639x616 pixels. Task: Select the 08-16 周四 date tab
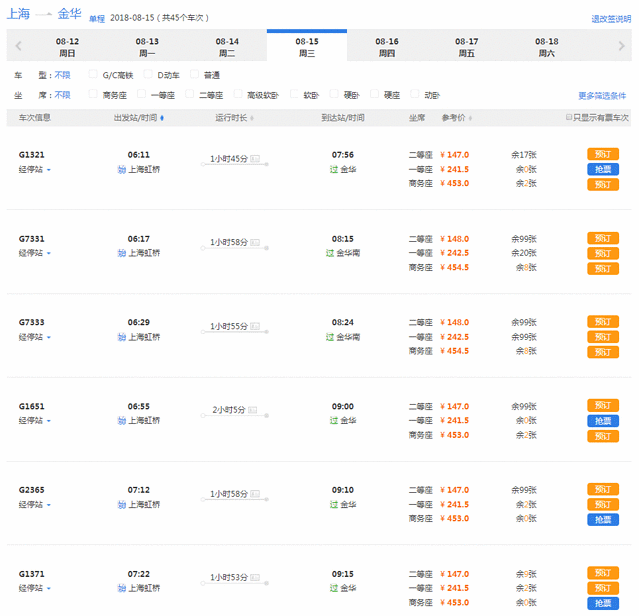[x=387, y=46]
